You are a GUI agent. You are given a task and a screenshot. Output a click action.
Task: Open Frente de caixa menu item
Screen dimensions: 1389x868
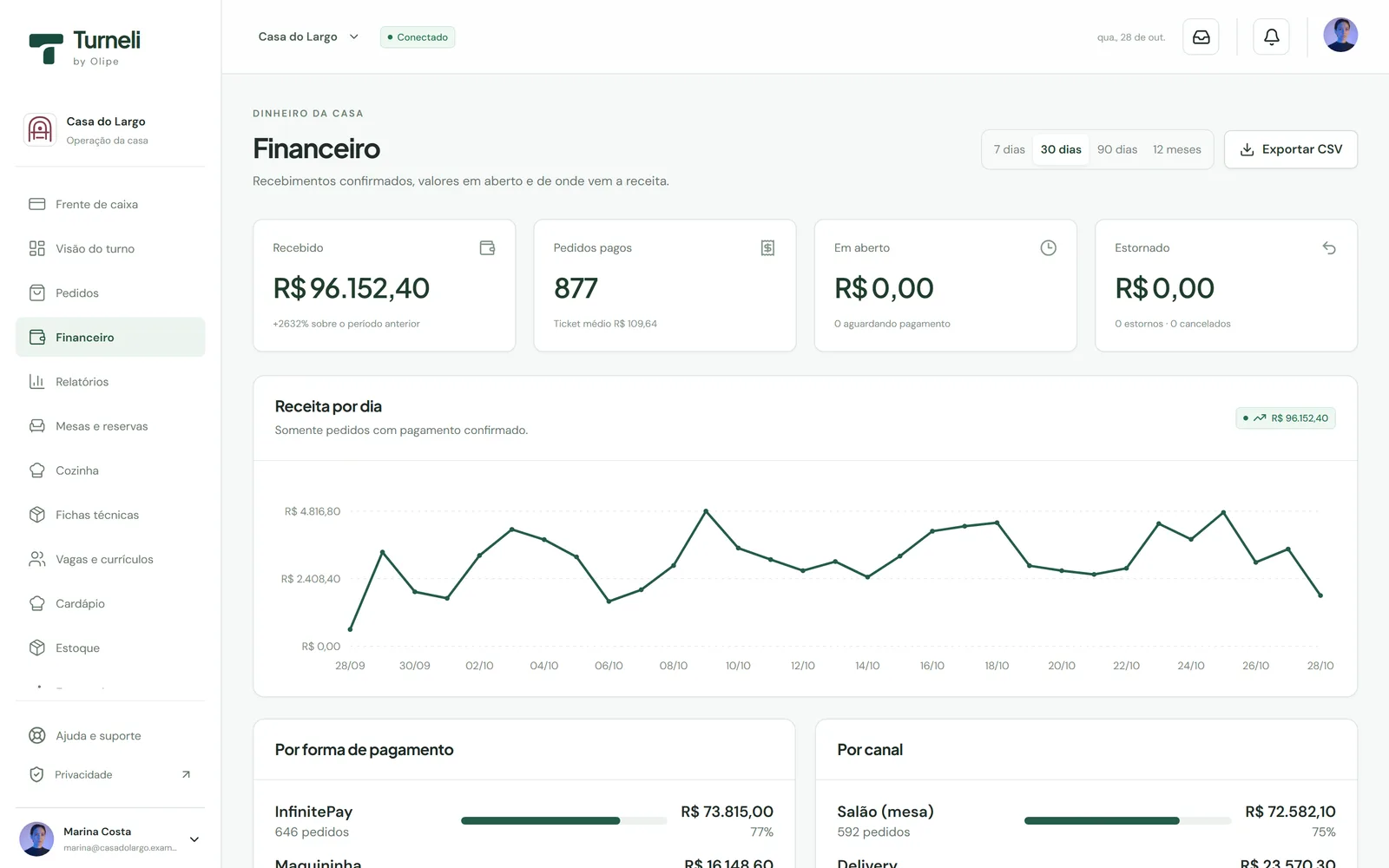(x=110, y=204)
